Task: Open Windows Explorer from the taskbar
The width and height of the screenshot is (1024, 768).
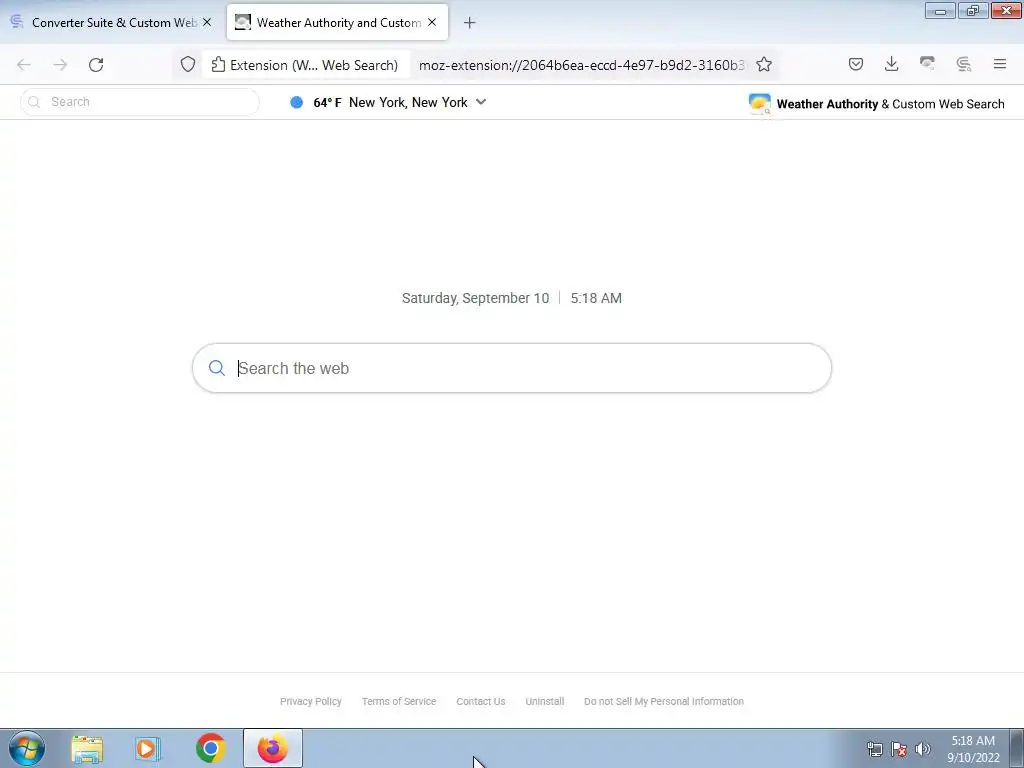Action: (x=87, y=748)
